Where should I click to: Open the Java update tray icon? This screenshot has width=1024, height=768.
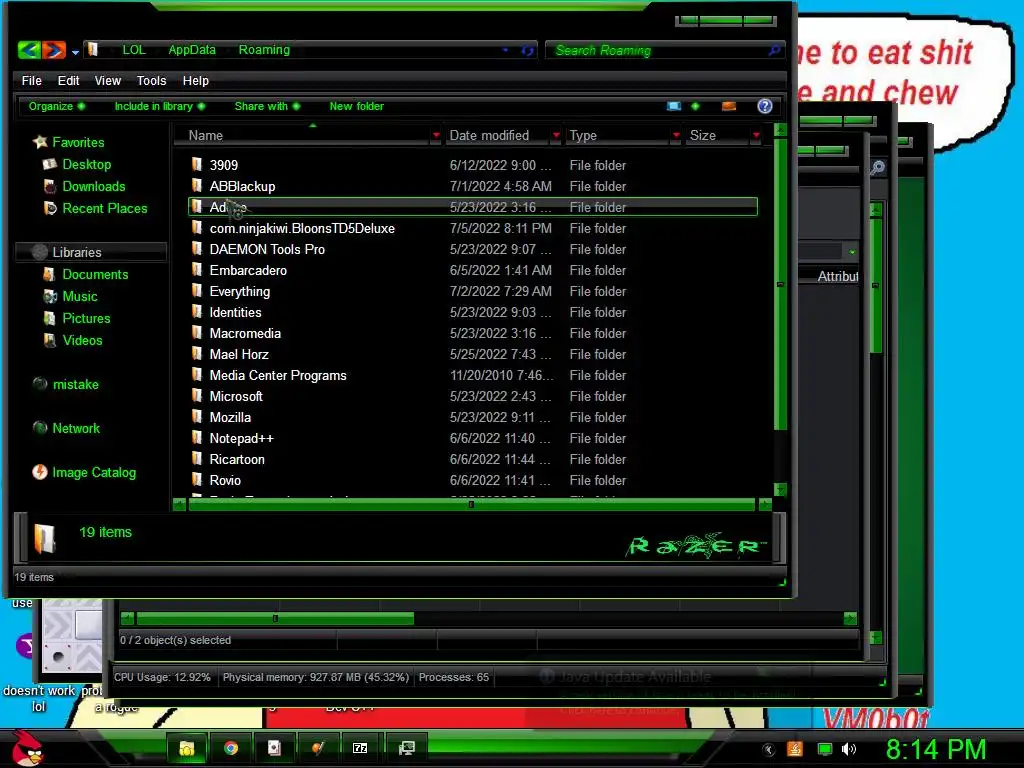pyautogui.click(x=794, y=749)
